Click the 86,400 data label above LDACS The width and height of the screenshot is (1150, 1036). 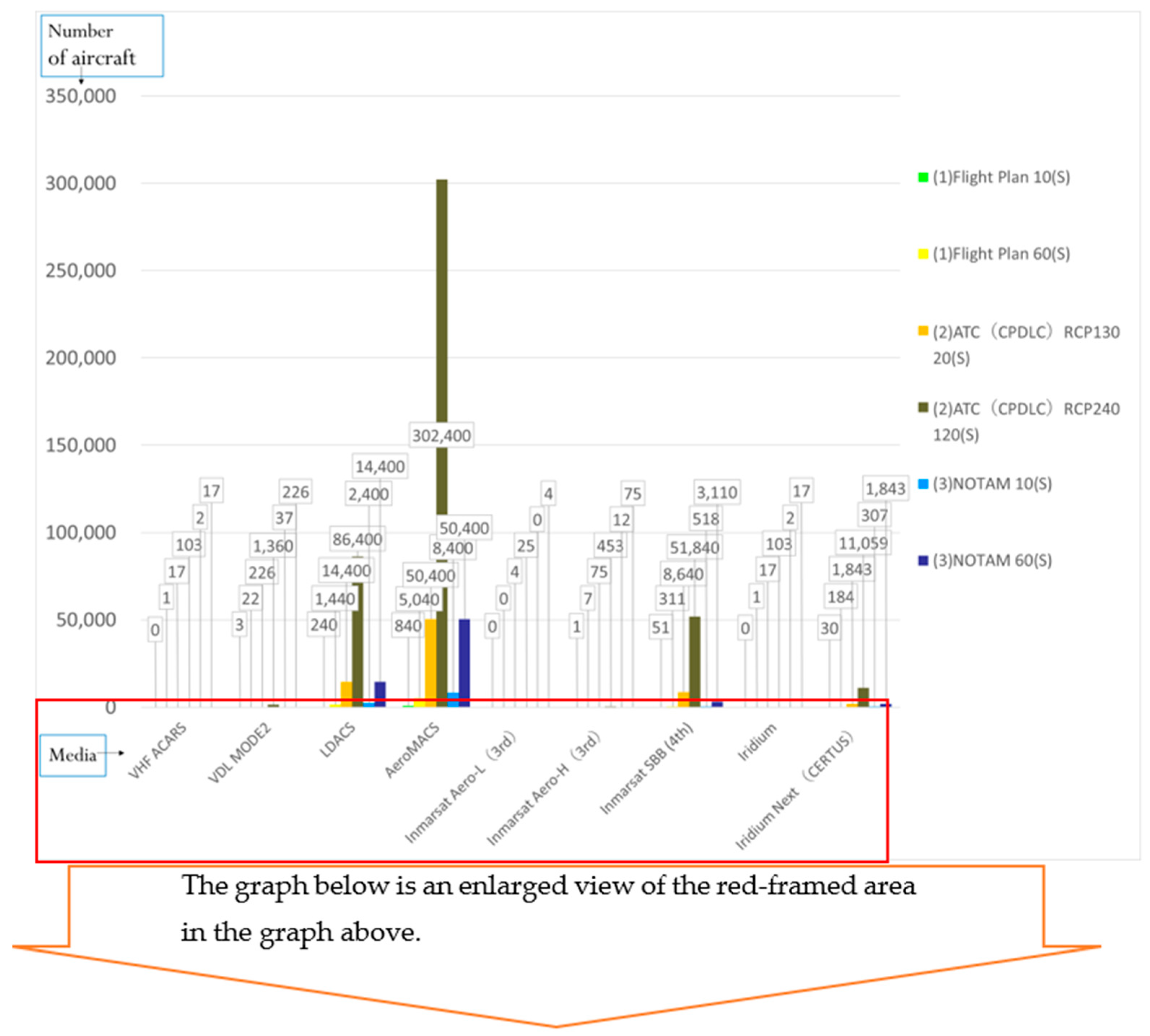pyautogui.click(x=357, y=539)
